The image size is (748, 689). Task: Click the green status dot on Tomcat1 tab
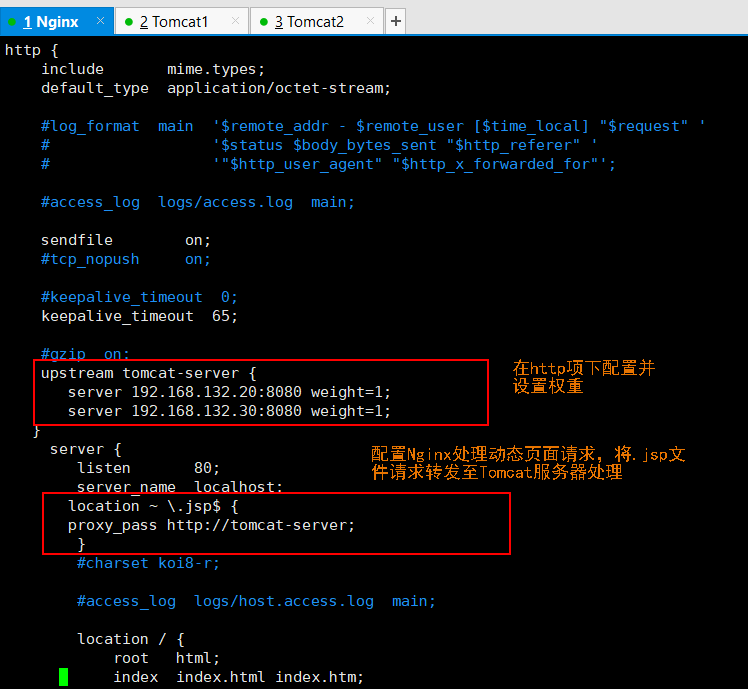click(x=128, y=22)
